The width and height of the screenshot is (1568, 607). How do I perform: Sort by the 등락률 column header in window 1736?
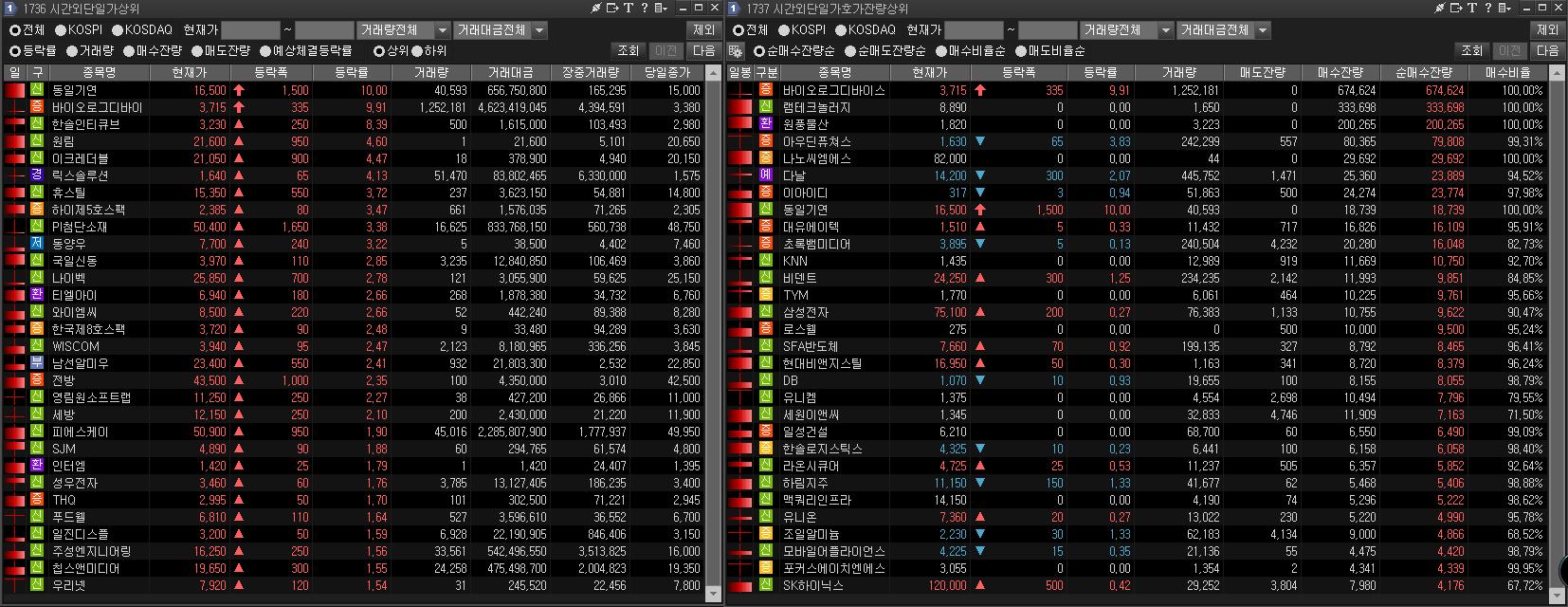351,71
